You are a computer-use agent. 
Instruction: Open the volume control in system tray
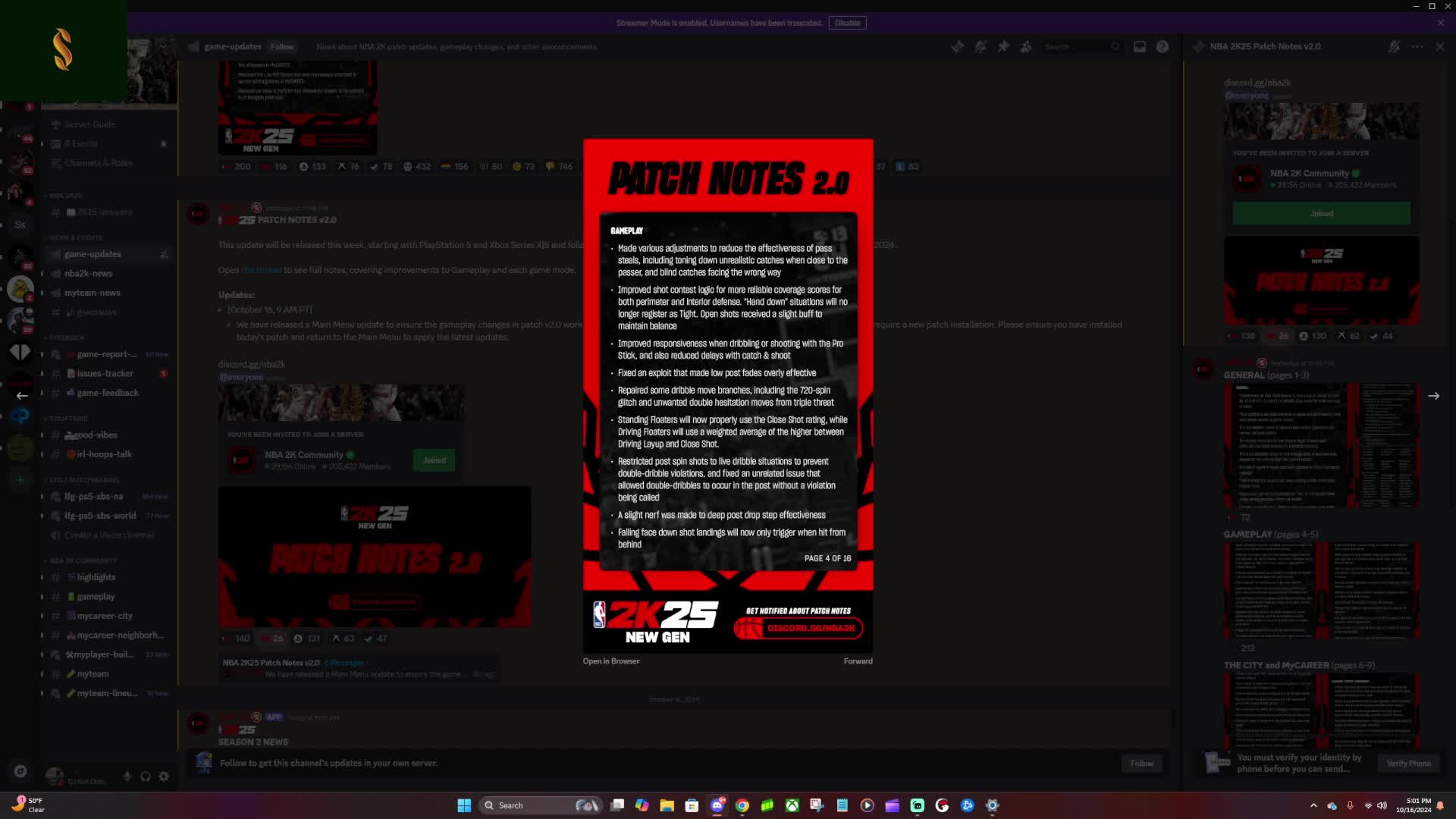click(1382, 805)
